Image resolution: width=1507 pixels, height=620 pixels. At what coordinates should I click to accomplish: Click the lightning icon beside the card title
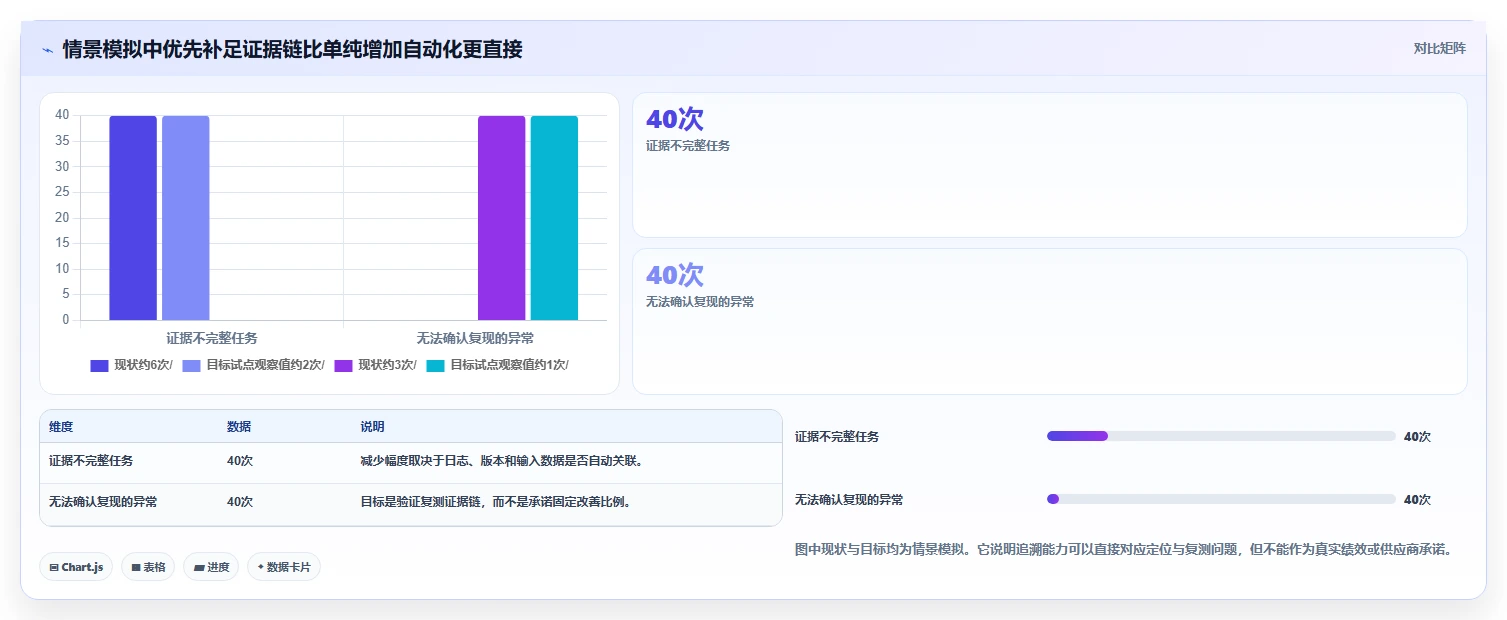tap(48, 50)
